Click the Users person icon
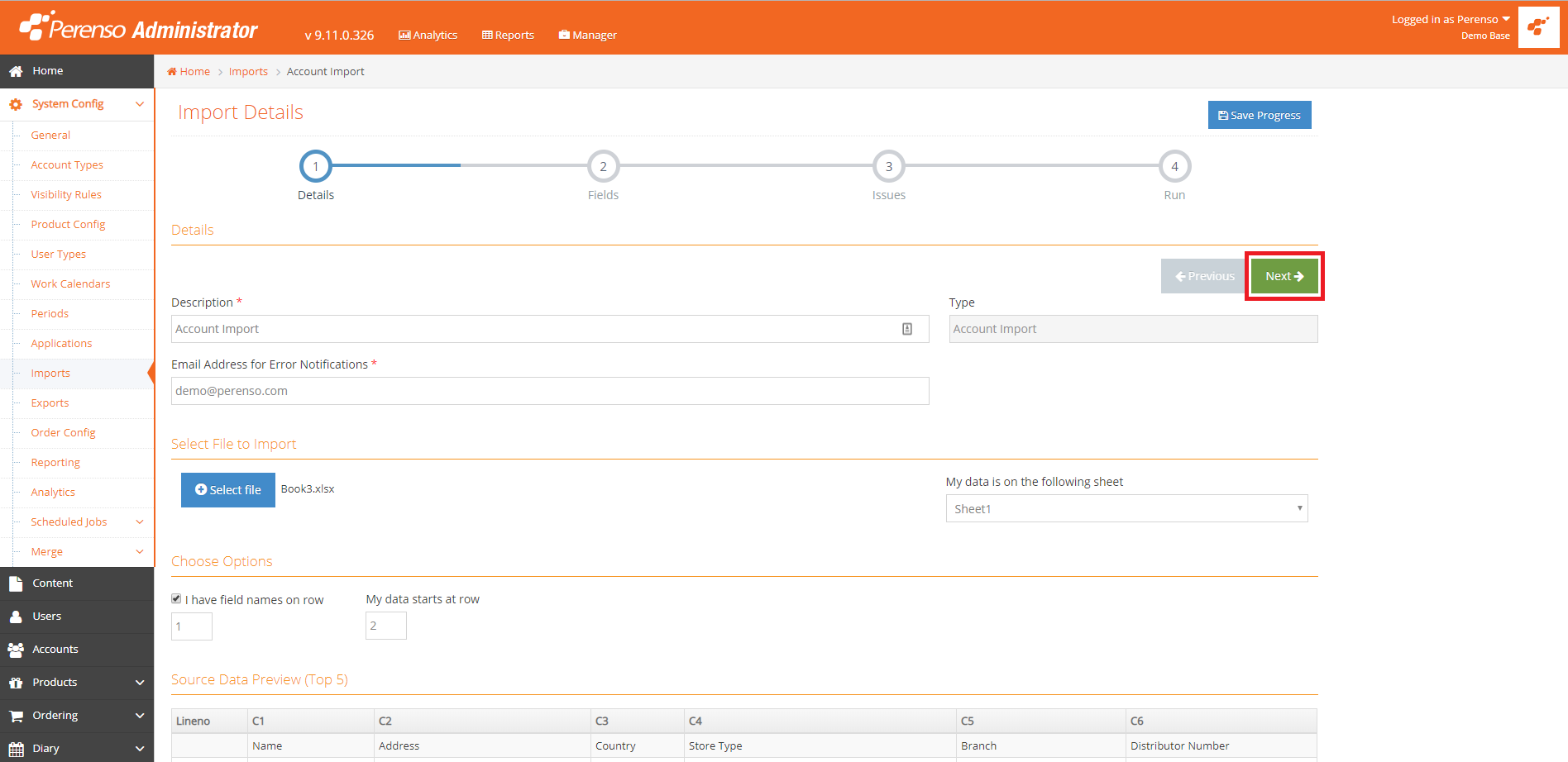Image resolution: width=1568 pixels, height=762 pixels. (16, 617)
